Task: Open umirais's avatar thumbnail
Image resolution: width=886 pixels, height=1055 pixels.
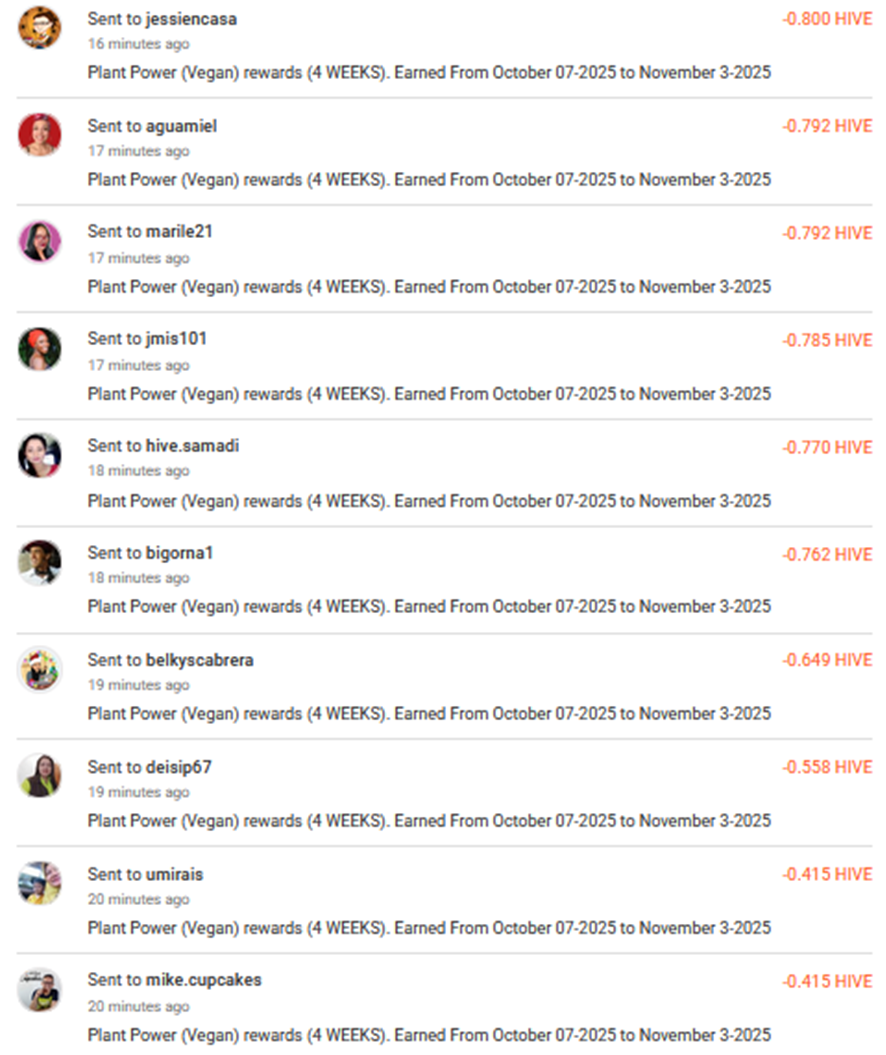Action: [40, 883]
